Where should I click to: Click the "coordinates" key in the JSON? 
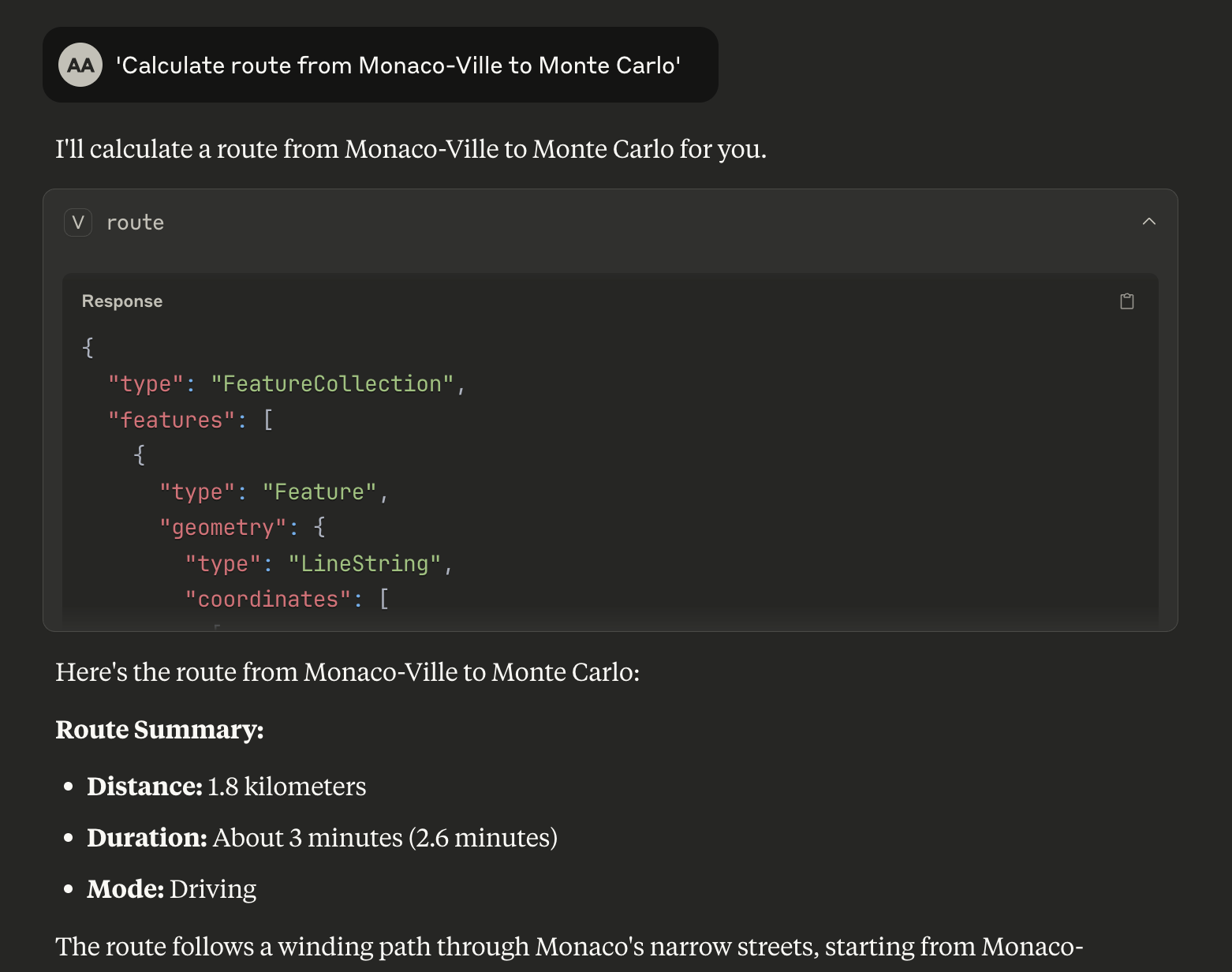click(x=267, y=600)
